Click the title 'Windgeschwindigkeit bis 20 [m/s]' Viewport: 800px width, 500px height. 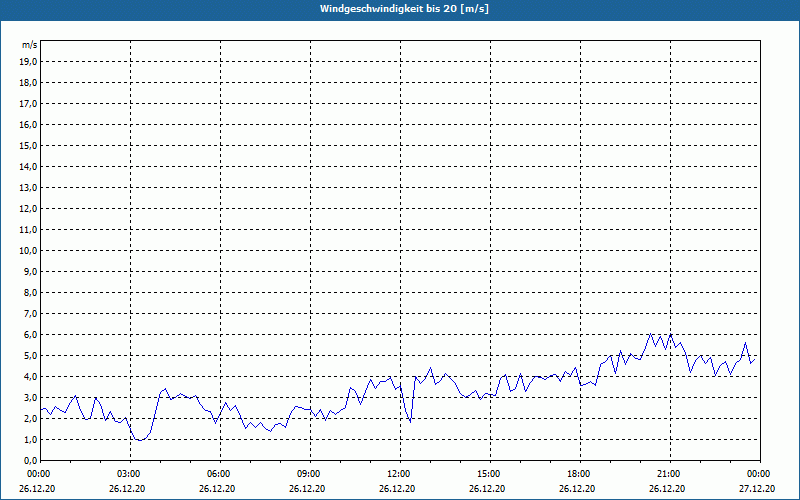(x=404, y=9)
